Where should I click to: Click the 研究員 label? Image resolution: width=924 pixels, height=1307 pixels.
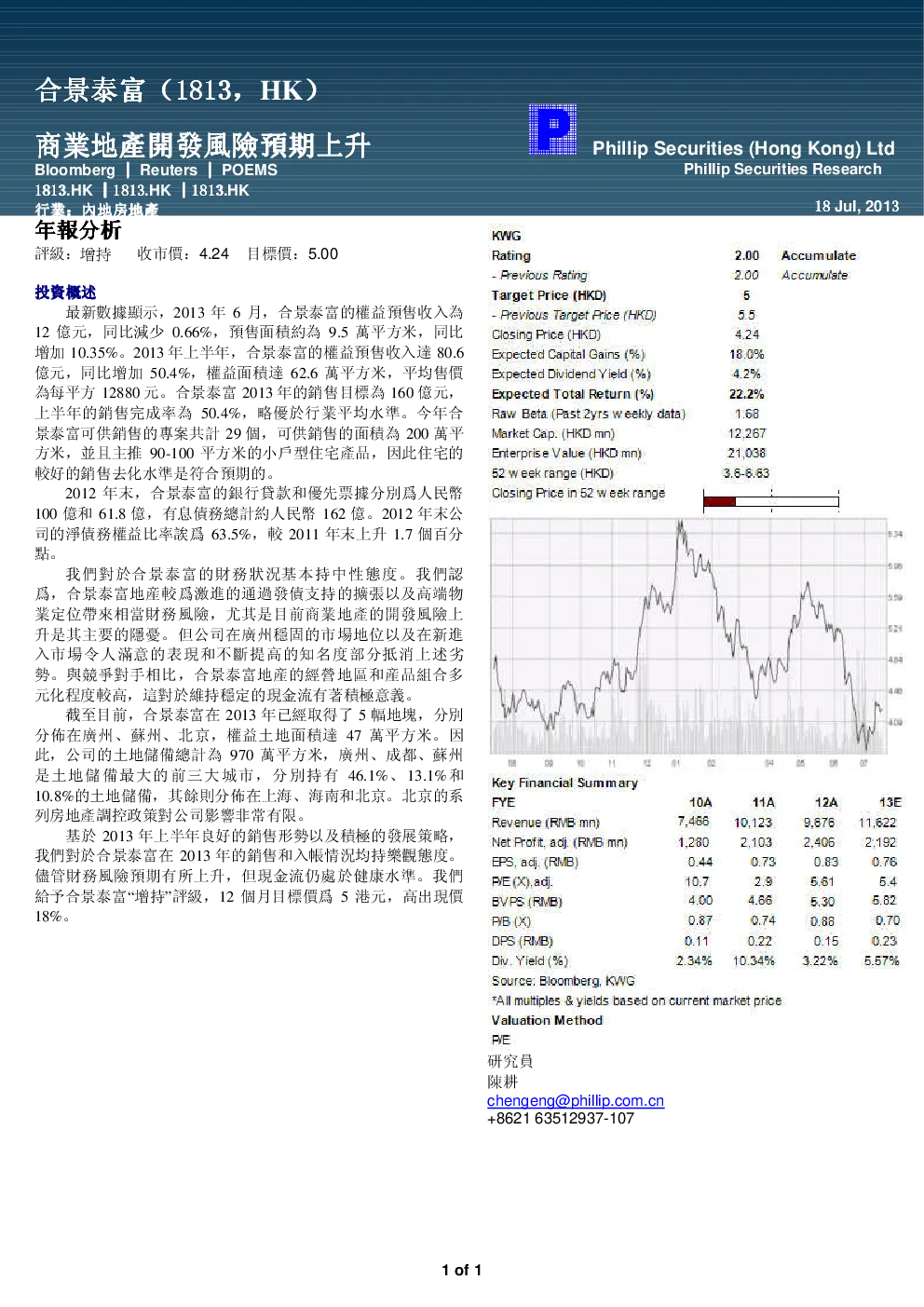[510, 1061]
